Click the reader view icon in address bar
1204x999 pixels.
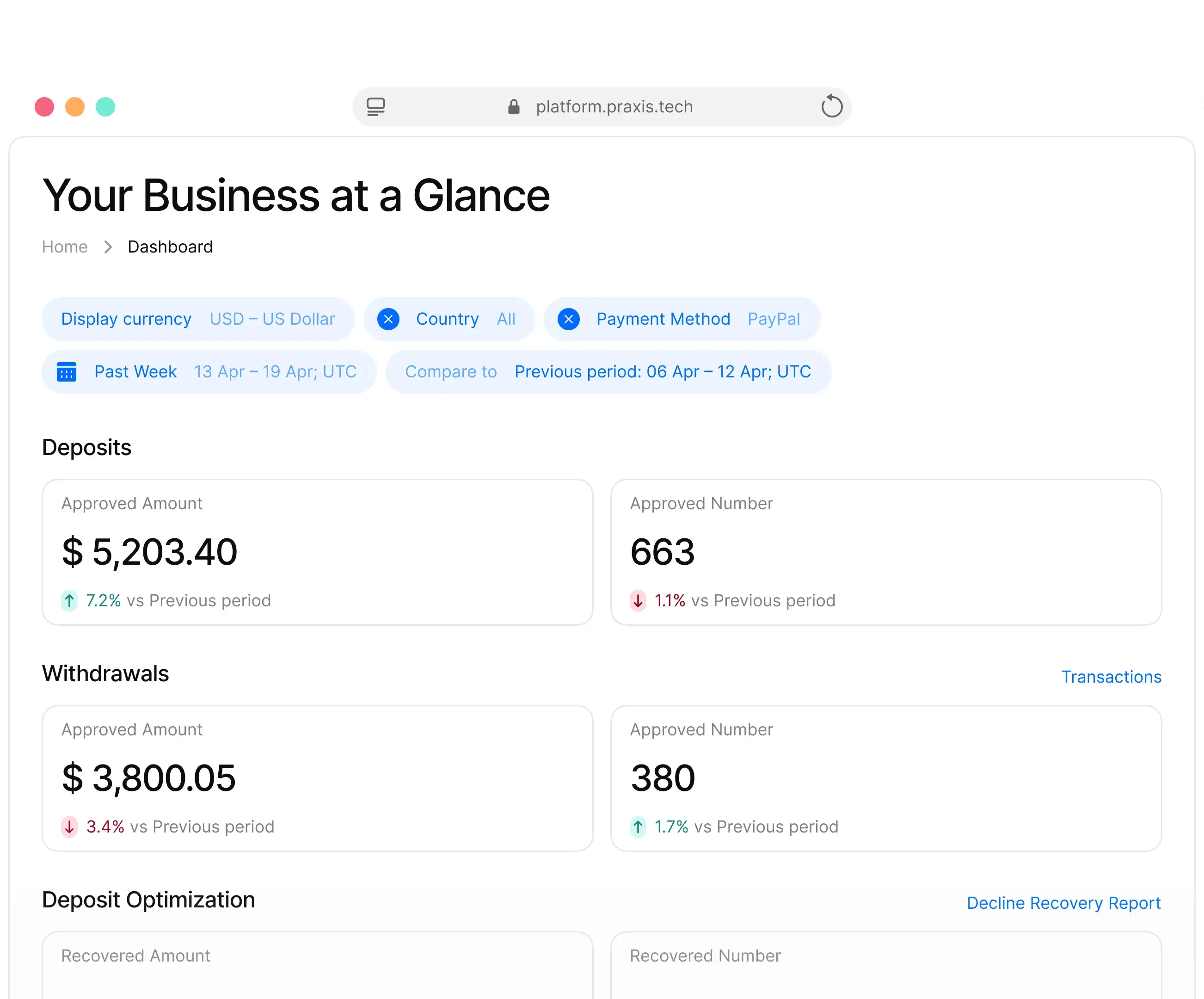click(x=376, y=107)
